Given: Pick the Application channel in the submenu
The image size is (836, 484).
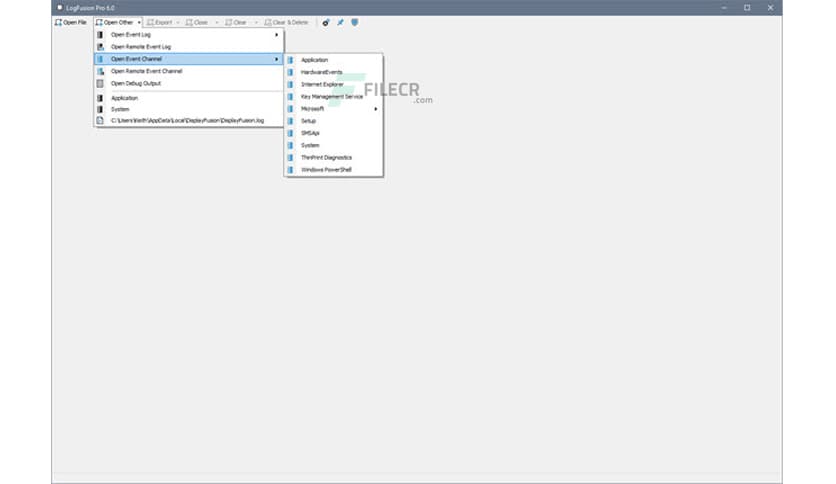Looking at the screenshot, I should pyautogui.click(x=334, y=60).
